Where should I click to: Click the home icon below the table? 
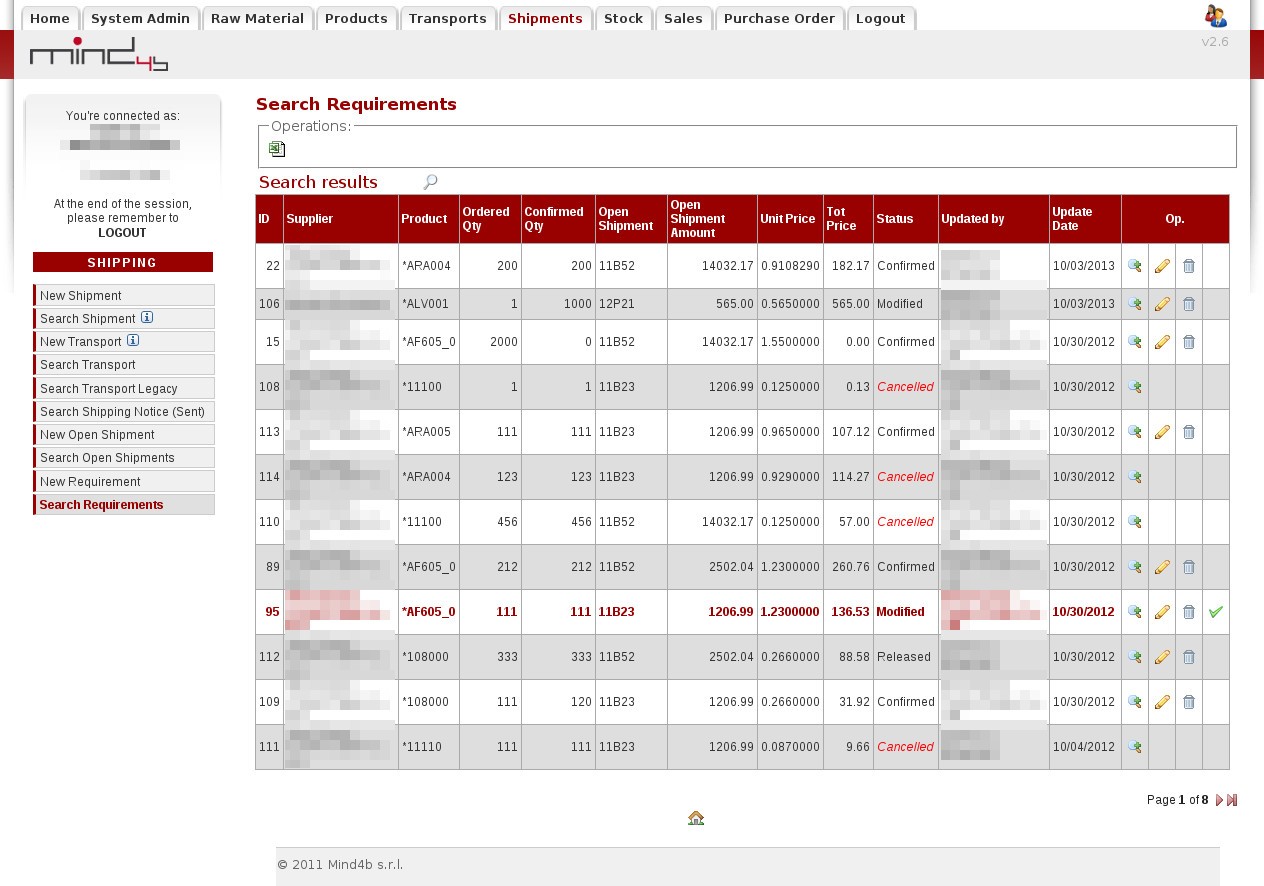(696, 818)
